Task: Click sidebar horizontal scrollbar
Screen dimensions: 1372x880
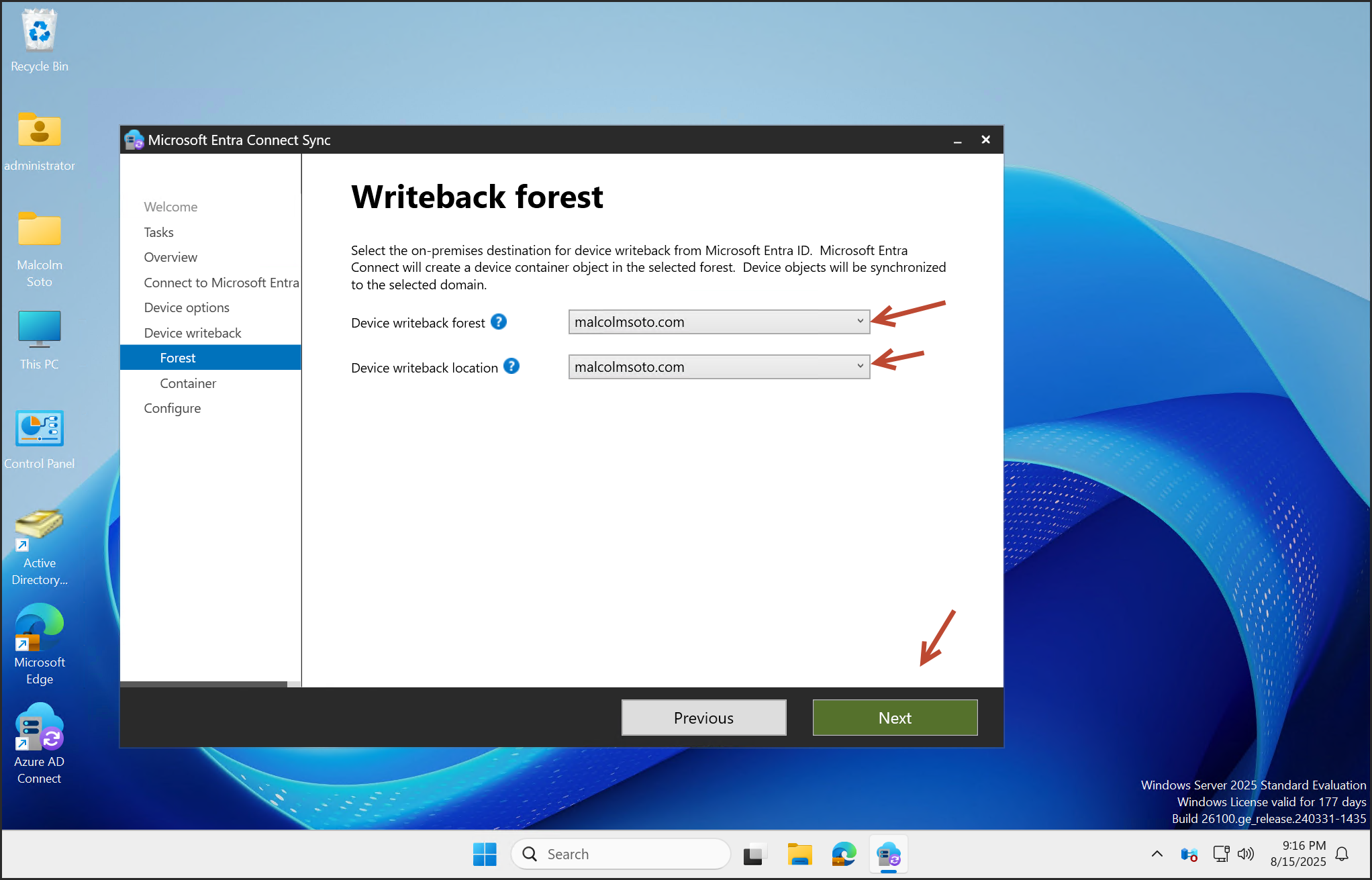Action: click(203, 684)
